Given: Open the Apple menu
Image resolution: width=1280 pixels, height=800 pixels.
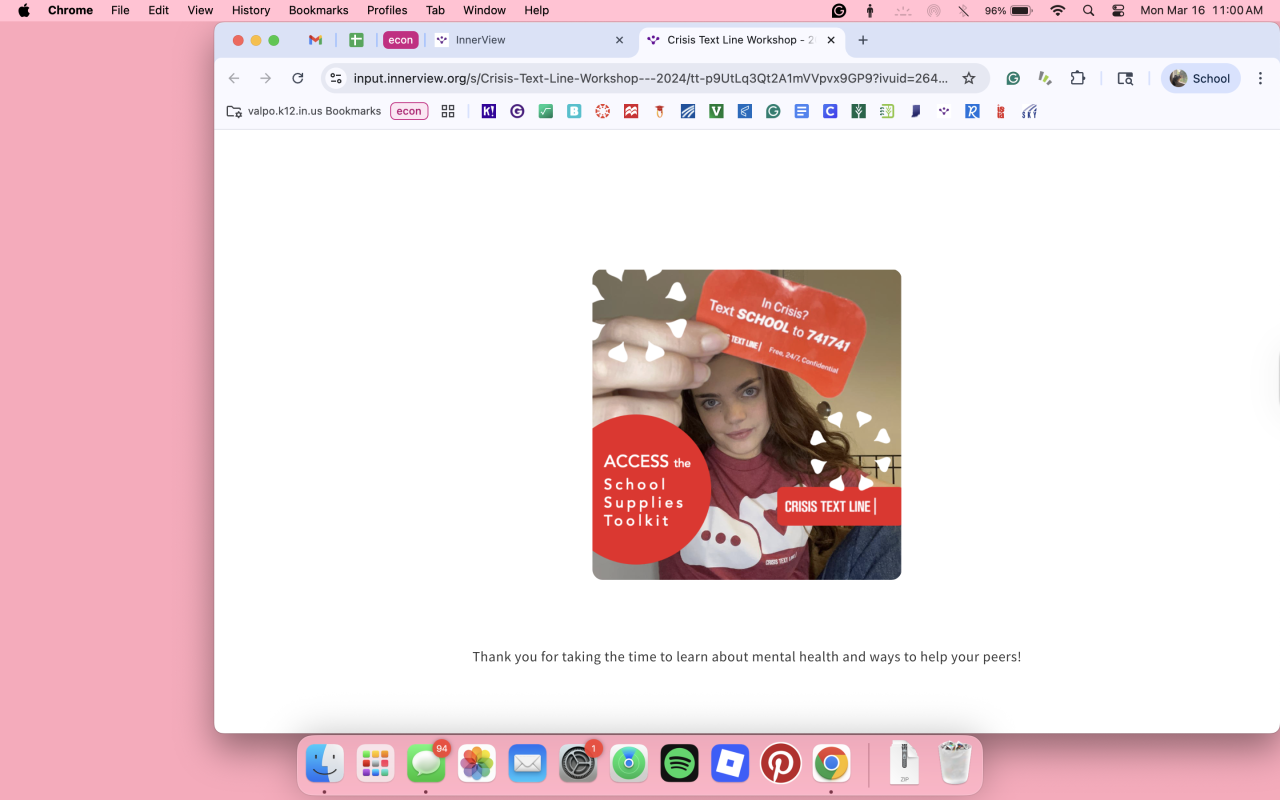Looking at the screenshot, I should click(24, 10).
